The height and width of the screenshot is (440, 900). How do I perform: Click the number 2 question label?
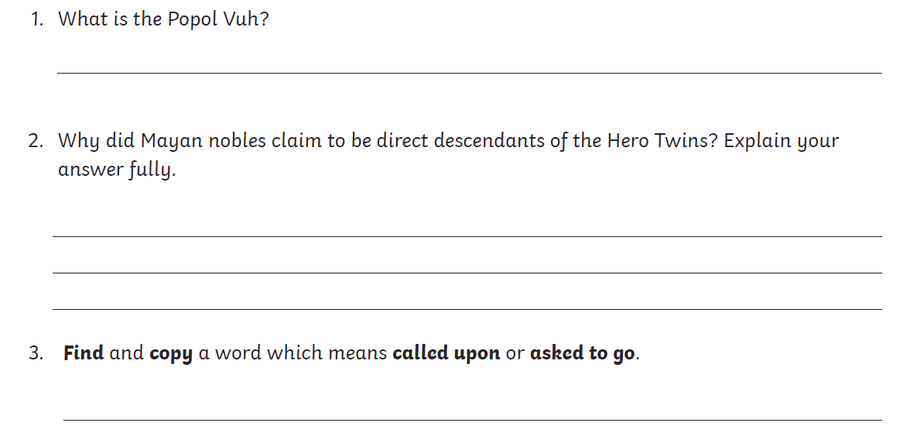(36, 141)
